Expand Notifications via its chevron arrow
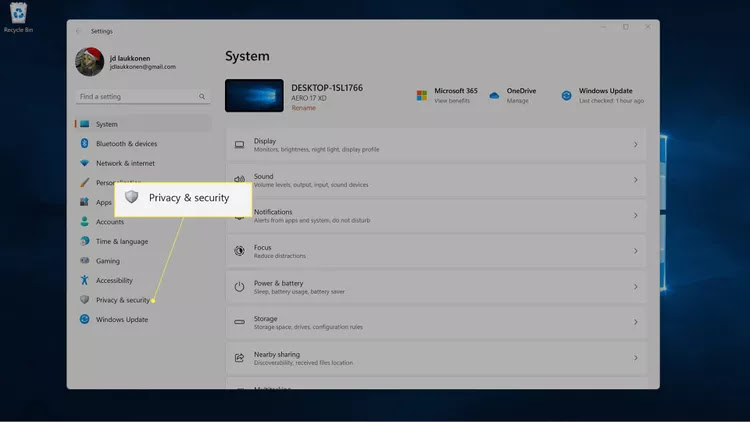Screen dimensions: 750x422 tap(635, 216)
